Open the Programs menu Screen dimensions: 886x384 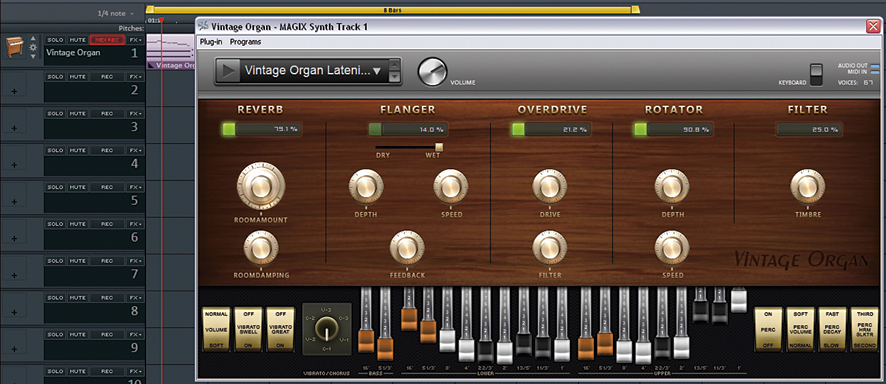pos(245,42)
